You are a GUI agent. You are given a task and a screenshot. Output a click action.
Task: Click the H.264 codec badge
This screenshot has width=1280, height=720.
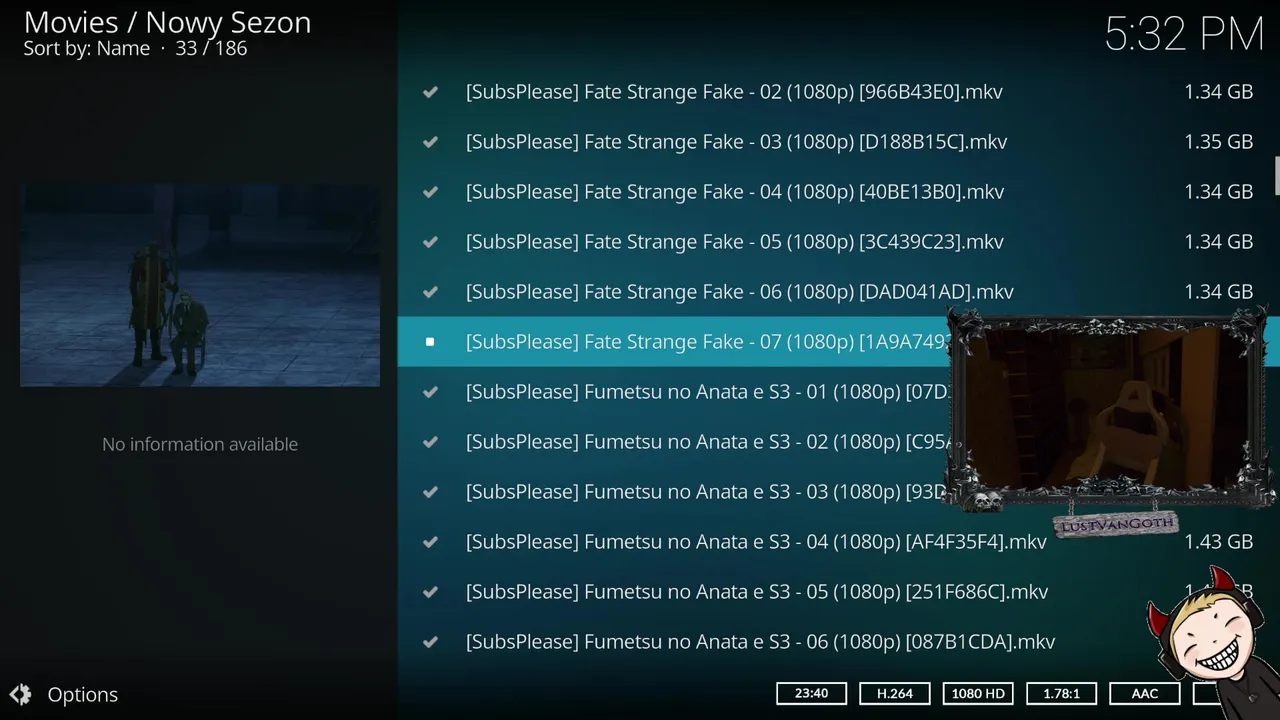tap(894, 693)
